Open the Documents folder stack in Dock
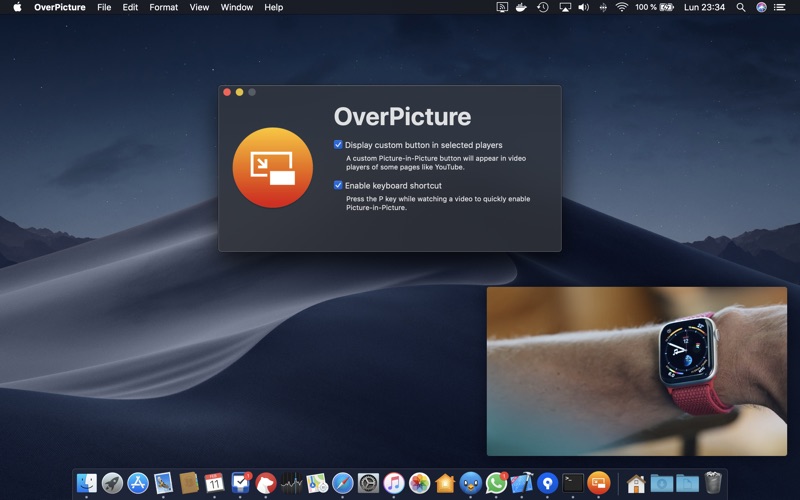 pyautogui.click(x=687, y=483)
